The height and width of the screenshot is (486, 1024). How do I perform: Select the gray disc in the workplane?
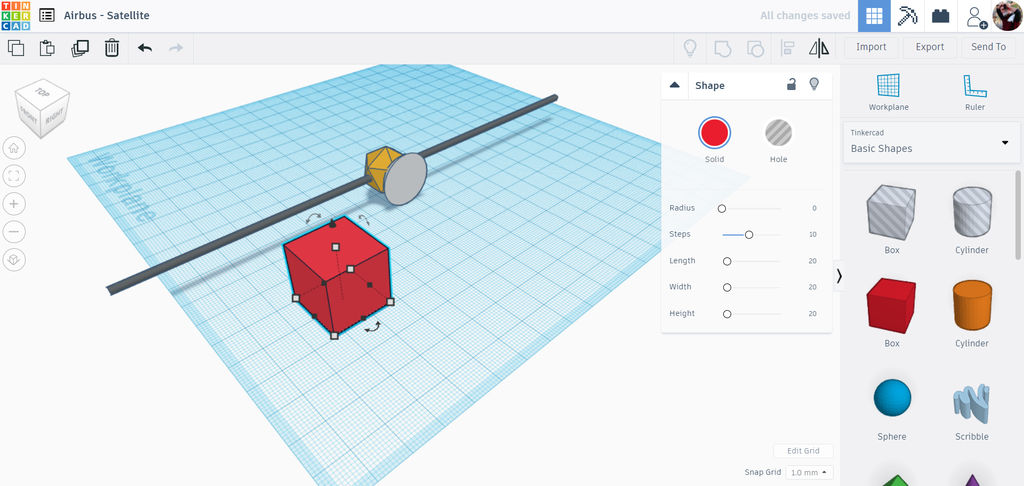pyautogui.click(x=405, y=178)
